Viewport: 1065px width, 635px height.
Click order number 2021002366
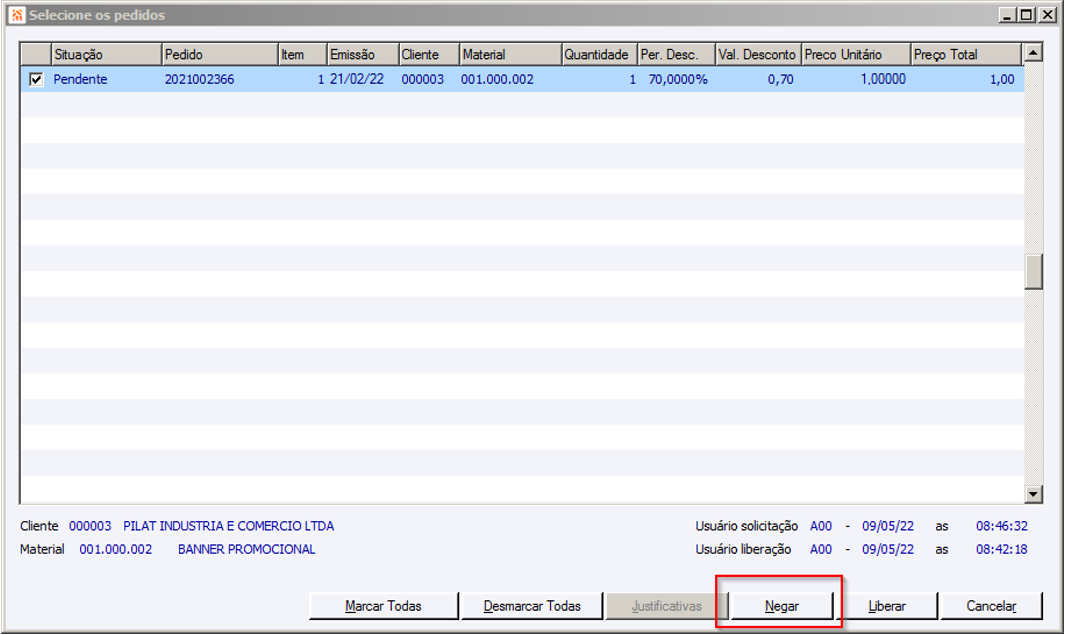199,79
